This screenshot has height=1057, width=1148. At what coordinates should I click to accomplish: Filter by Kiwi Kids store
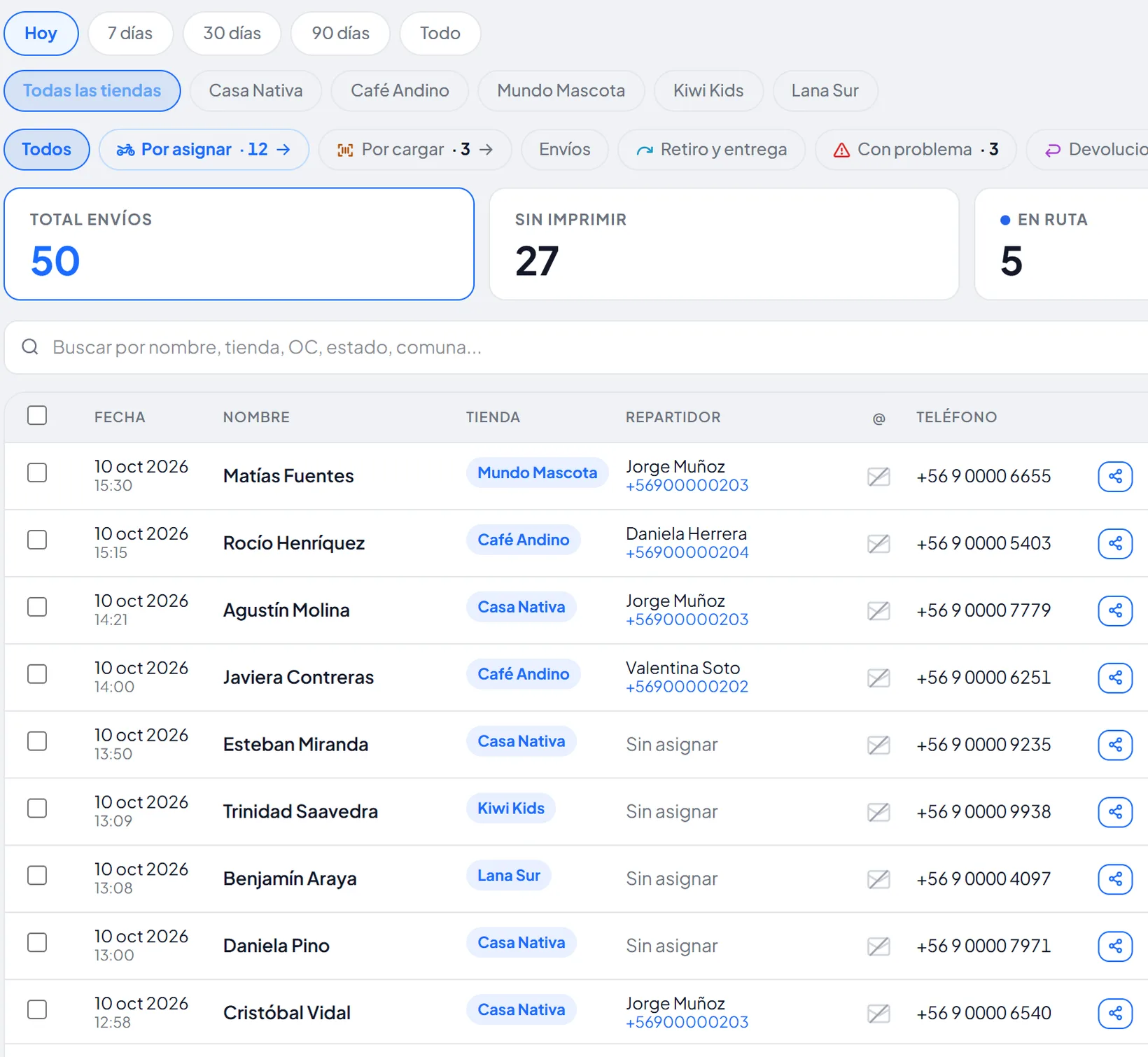[x=708, y=91]
